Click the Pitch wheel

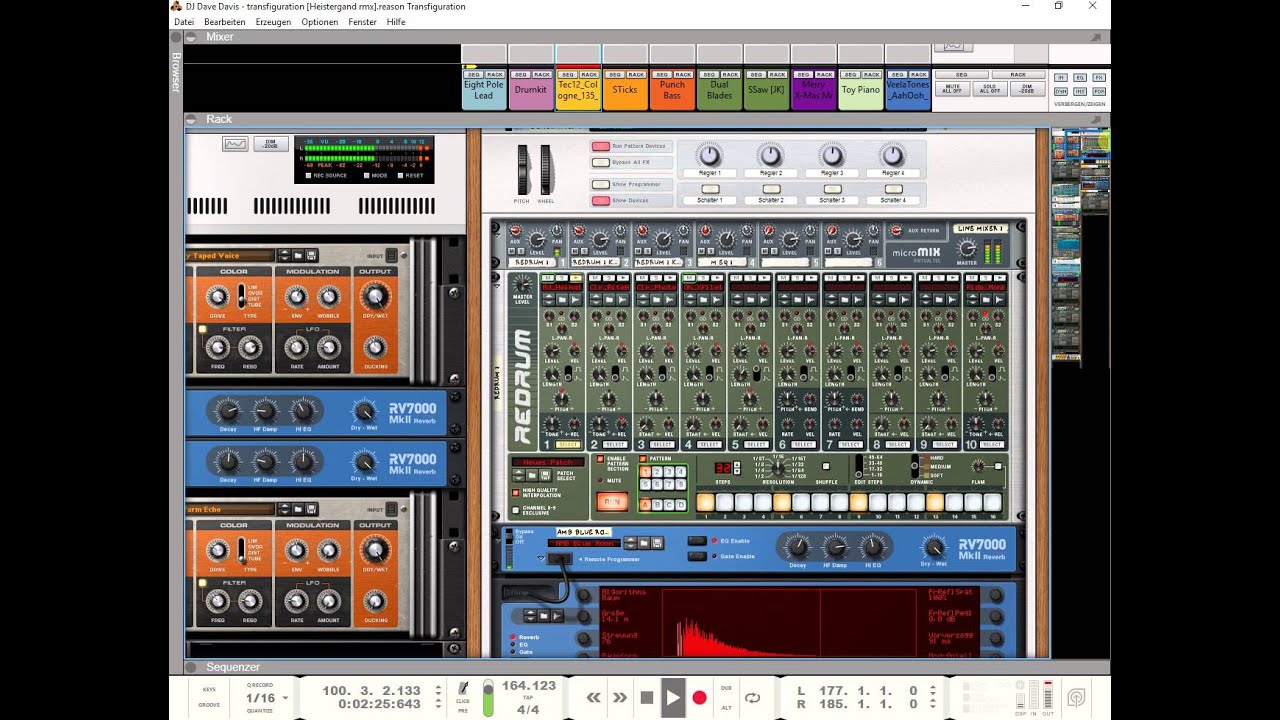pyautogui.click(x=522, y=169)
